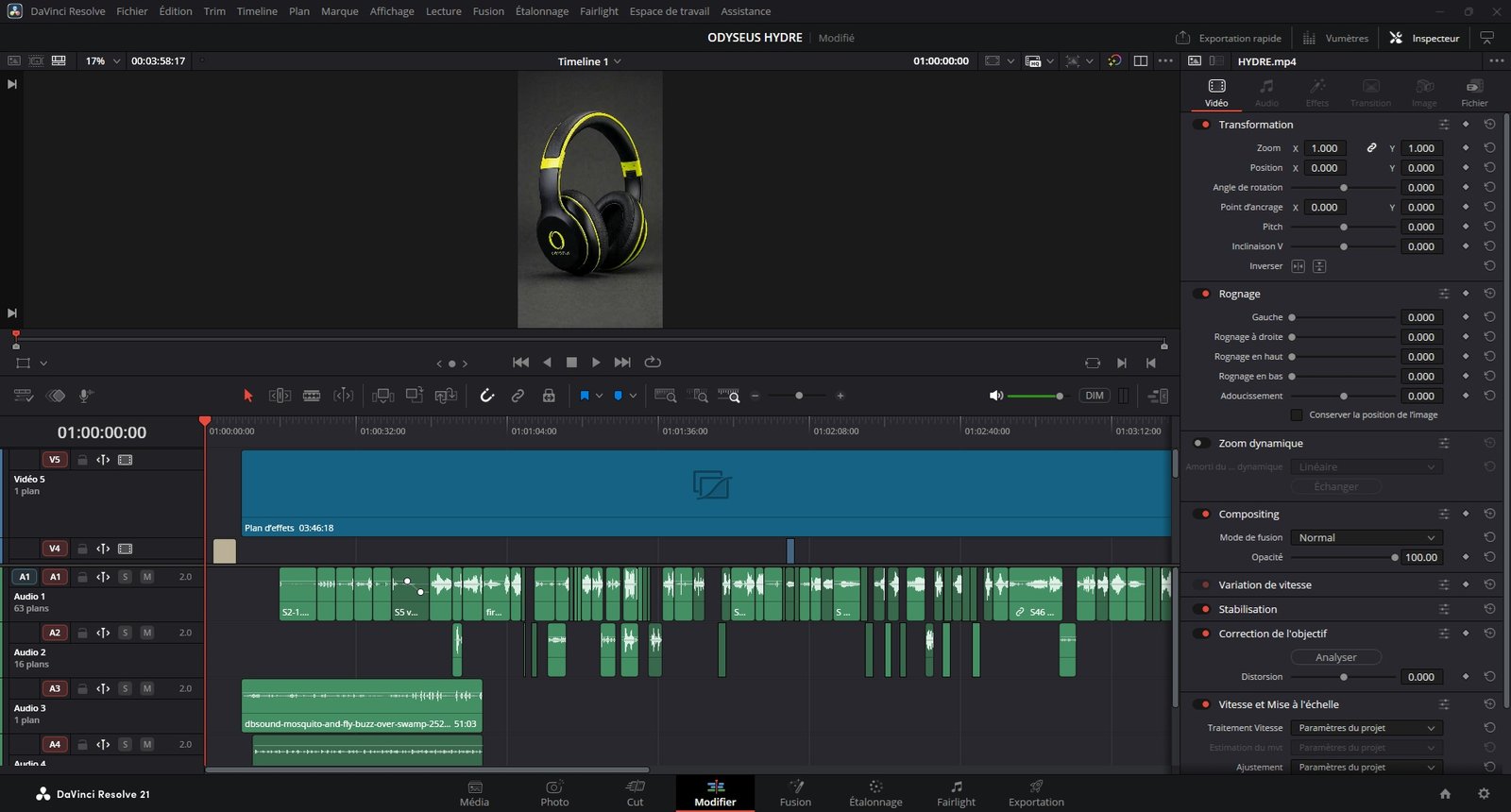Viewport: 1511px width, 812px height.
Task: Click the blue marker icon
Action: tap(619, 396)
